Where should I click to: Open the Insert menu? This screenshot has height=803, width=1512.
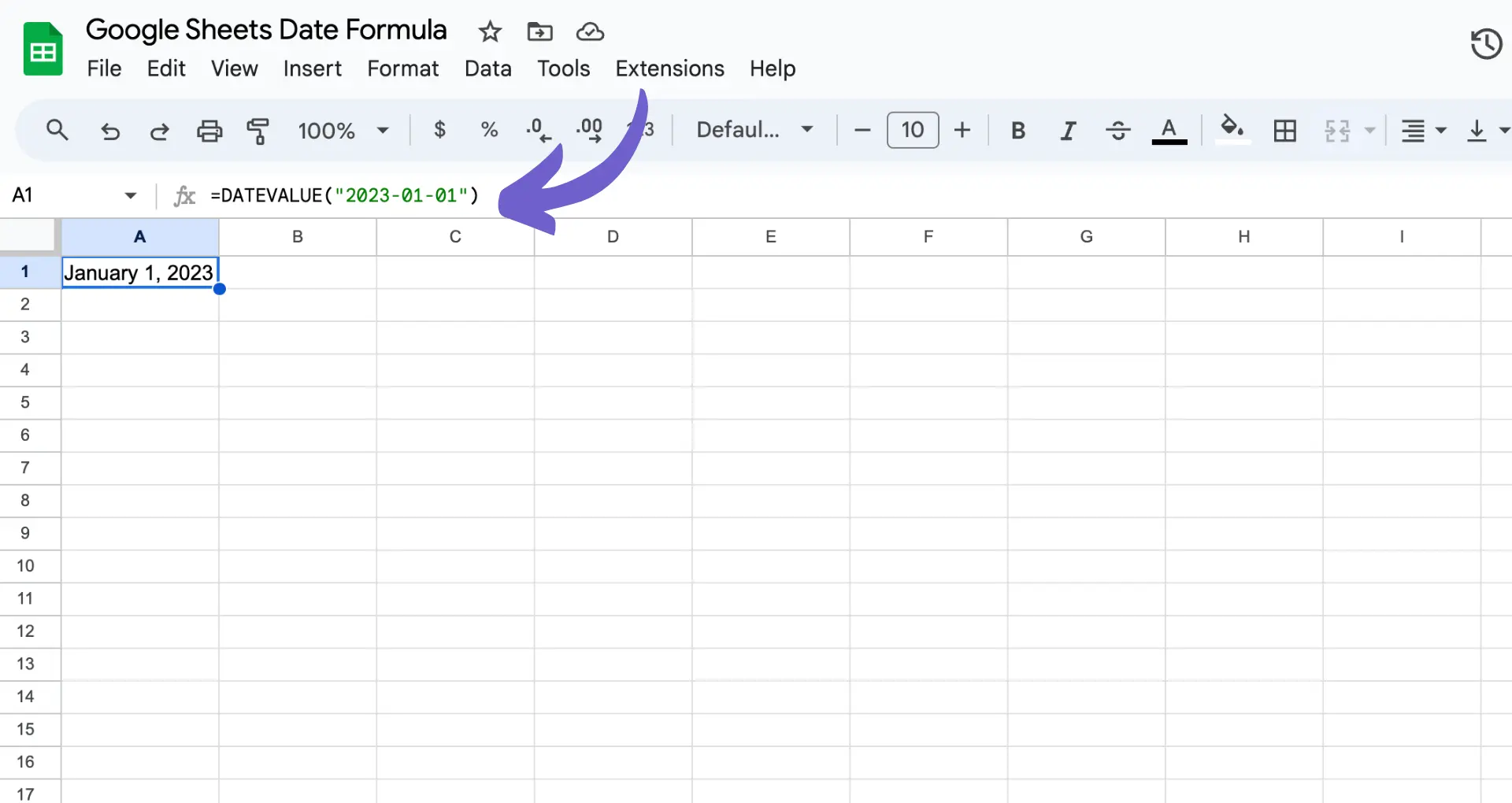312,68
